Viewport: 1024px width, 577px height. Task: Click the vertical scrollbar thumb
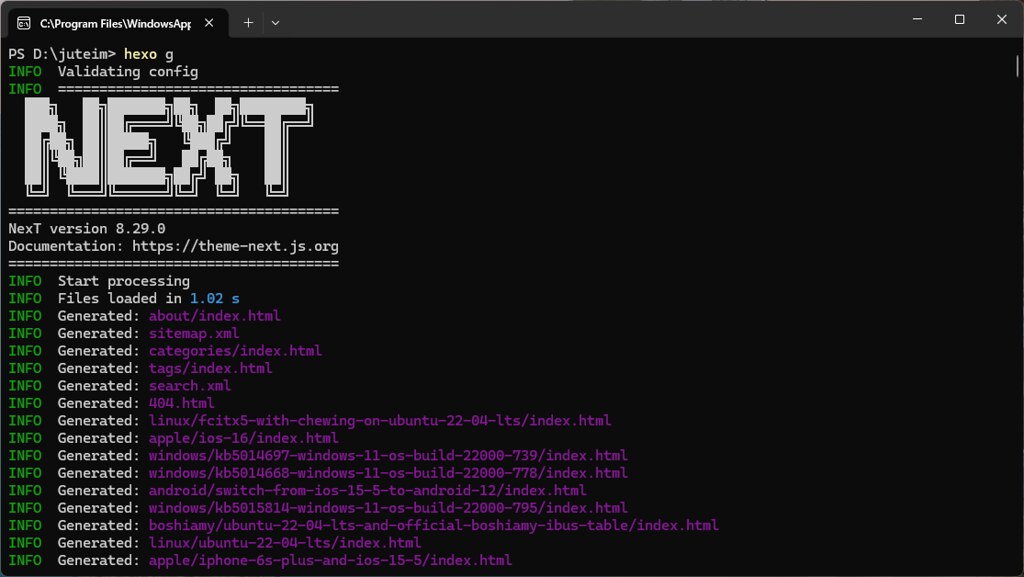coord(1017,66)
